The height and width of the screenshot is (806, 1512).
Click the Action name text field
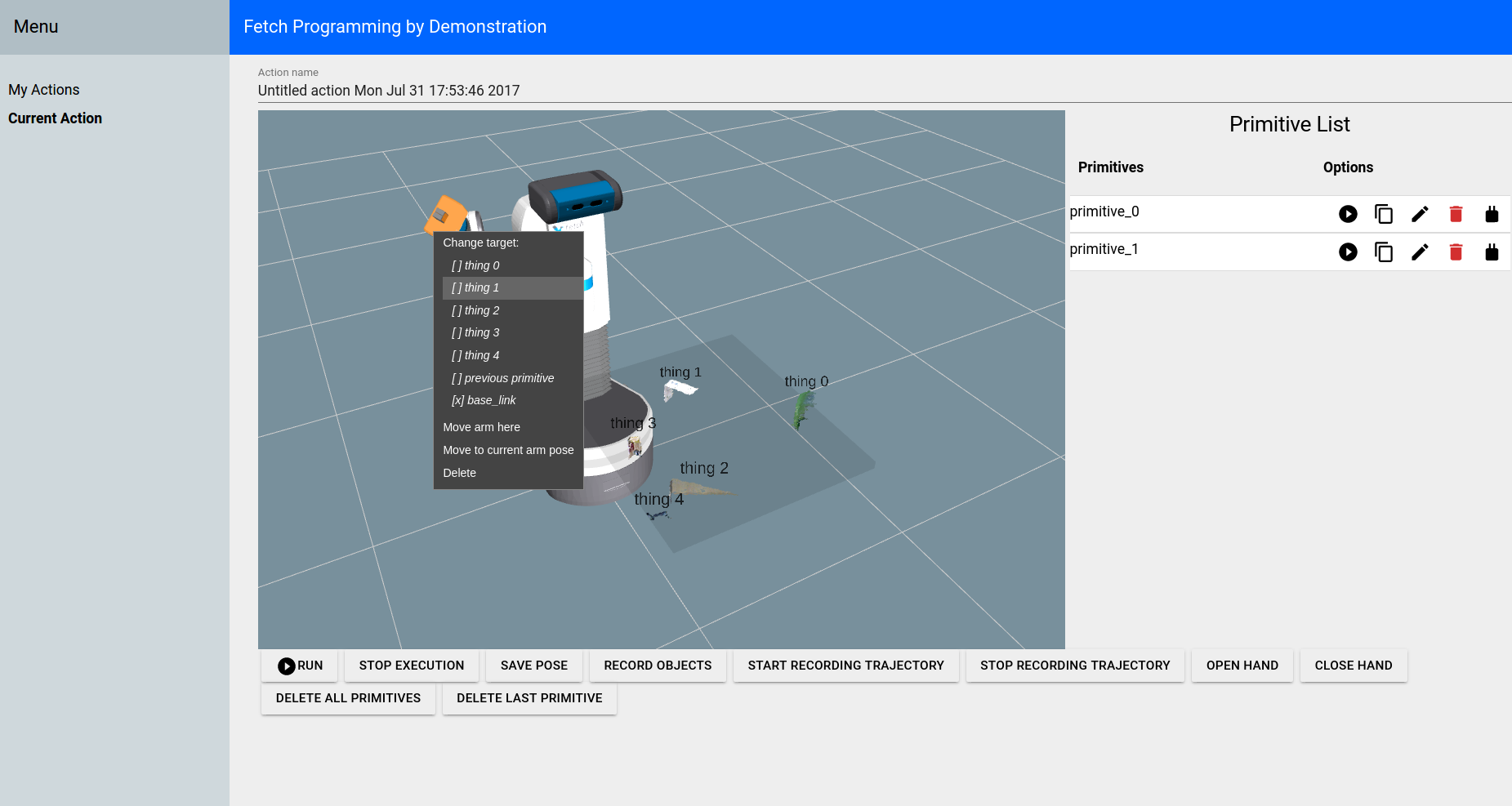(x=885, y=91)
